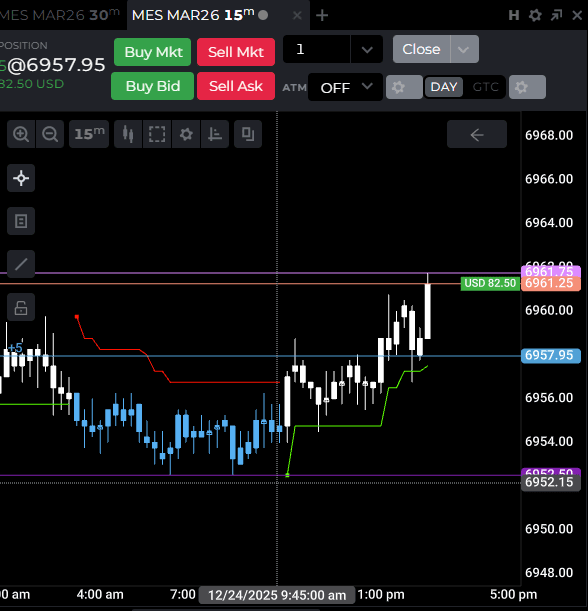This screenshot has height=611, width=588.
Task: Click the USD 82.50 profit label
Action: [490, 283]
